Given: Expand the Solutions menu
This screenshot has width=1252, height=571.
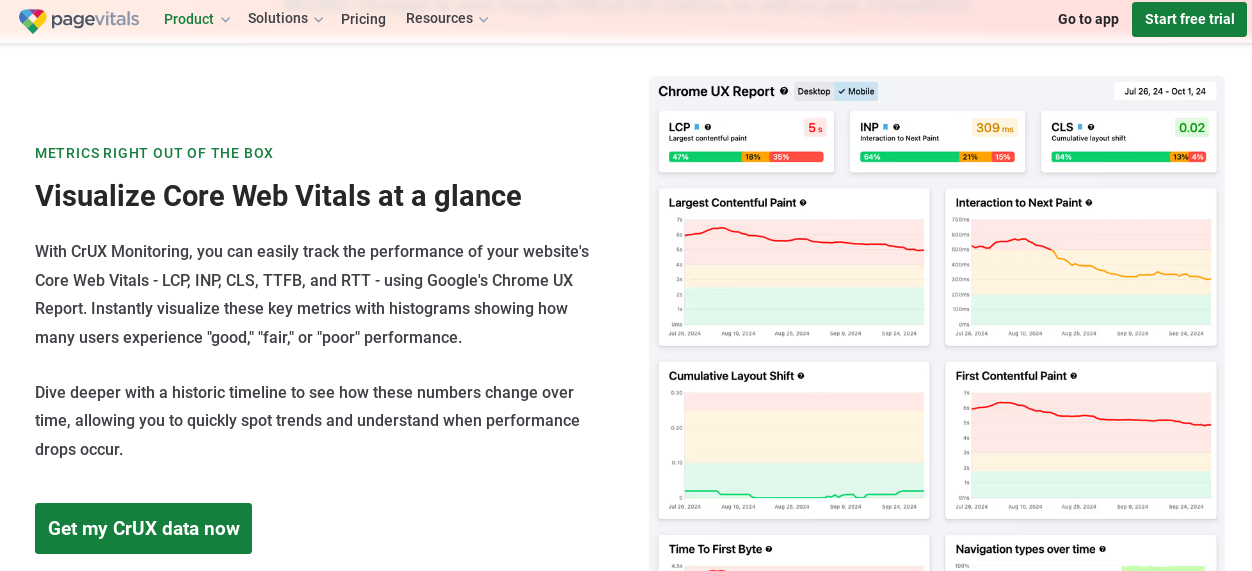Looking at the screenshot, I should click(x=286, y=19).
